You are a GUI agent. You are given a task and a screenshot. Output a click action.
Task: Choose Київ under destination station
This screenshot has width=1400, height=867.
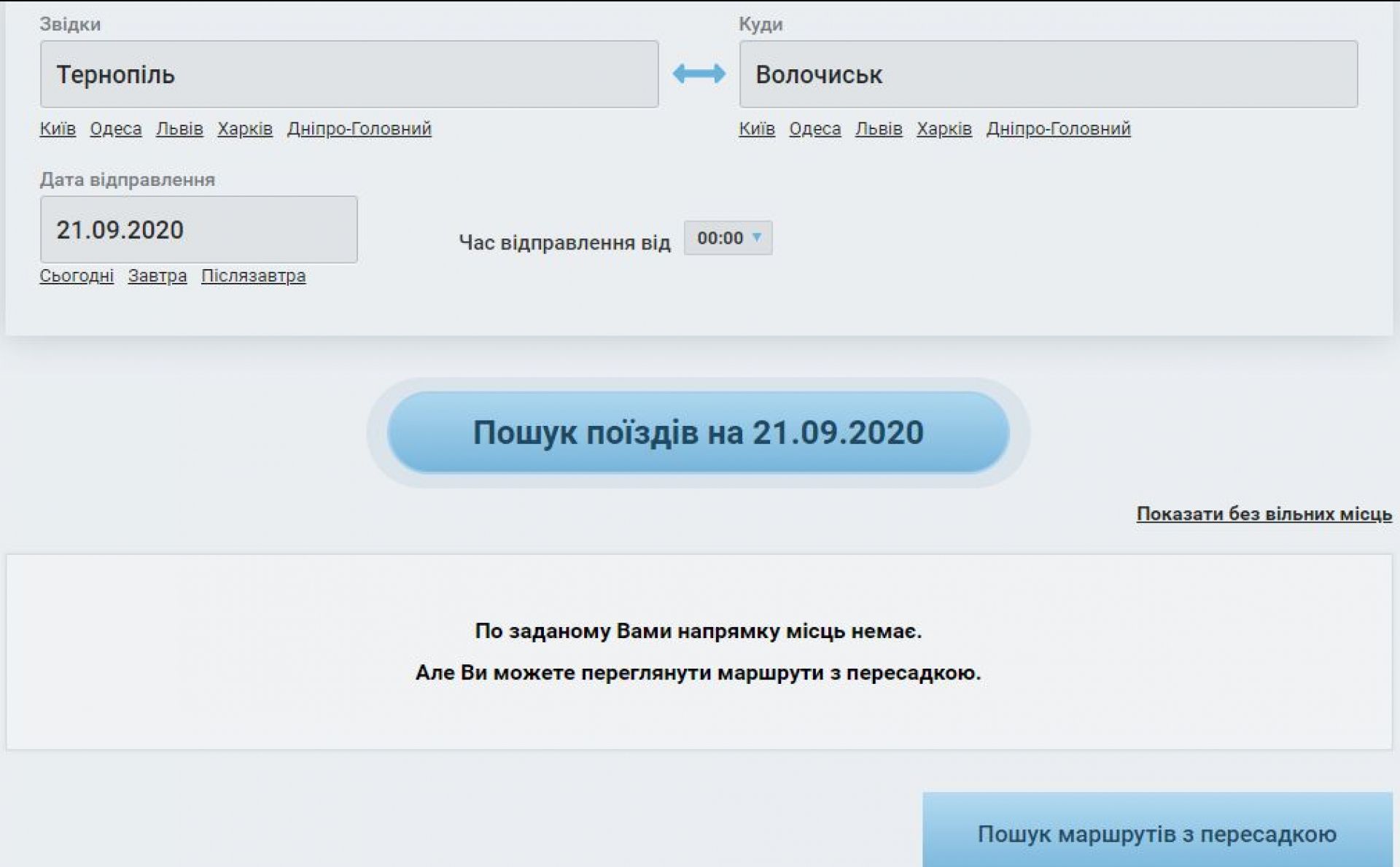click(757, 128)
